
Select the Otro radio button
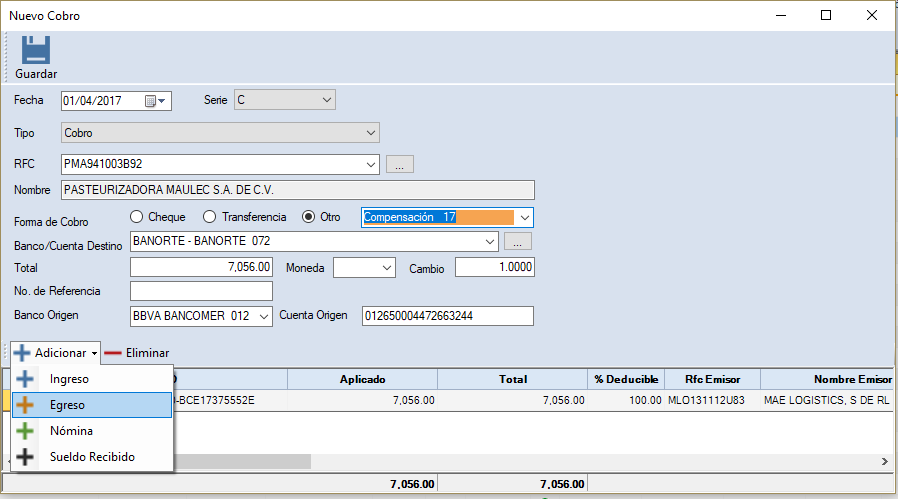309,217
